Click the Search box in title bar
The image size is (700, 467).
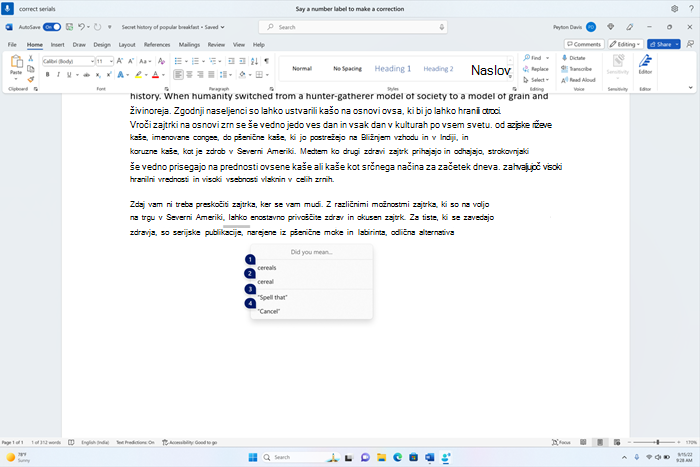[x=353, y=27]
